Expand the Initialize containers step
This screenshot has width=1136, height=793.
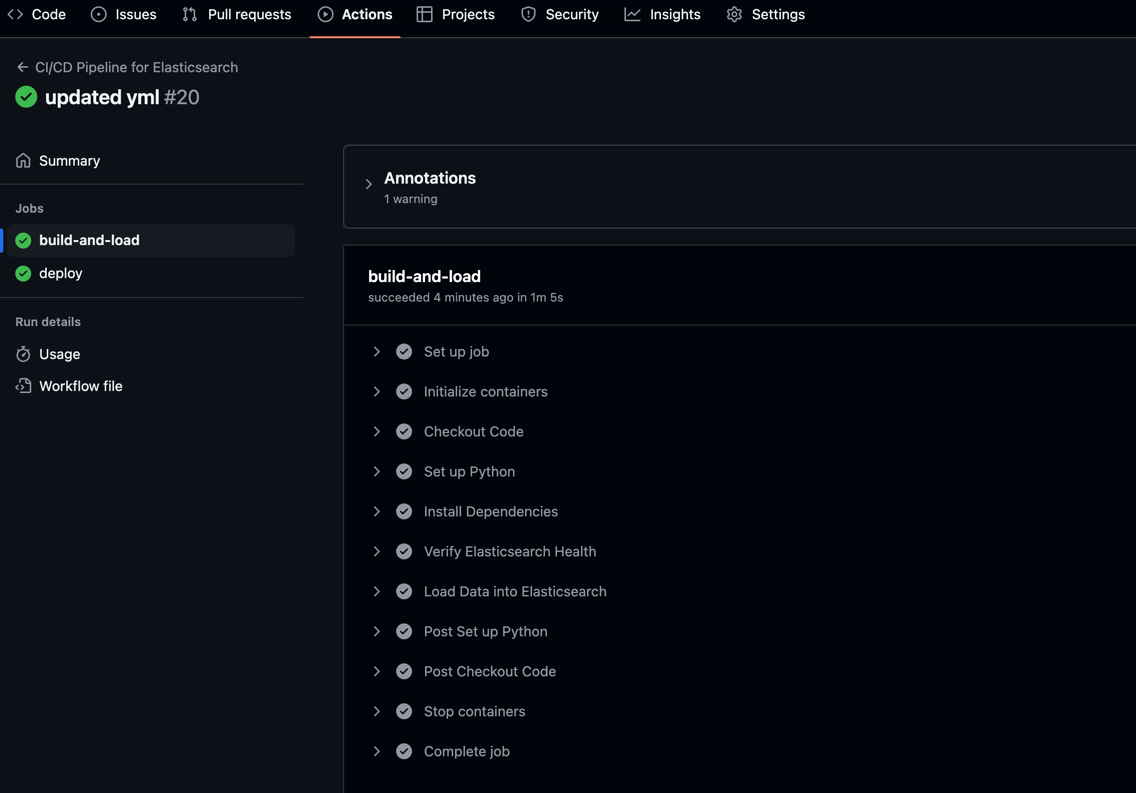click(x=377, y=392)
